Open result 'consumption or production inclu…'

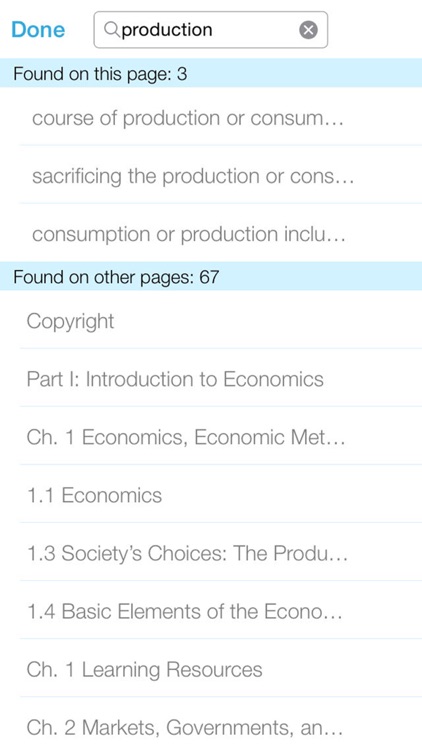[x=221, y=234]
